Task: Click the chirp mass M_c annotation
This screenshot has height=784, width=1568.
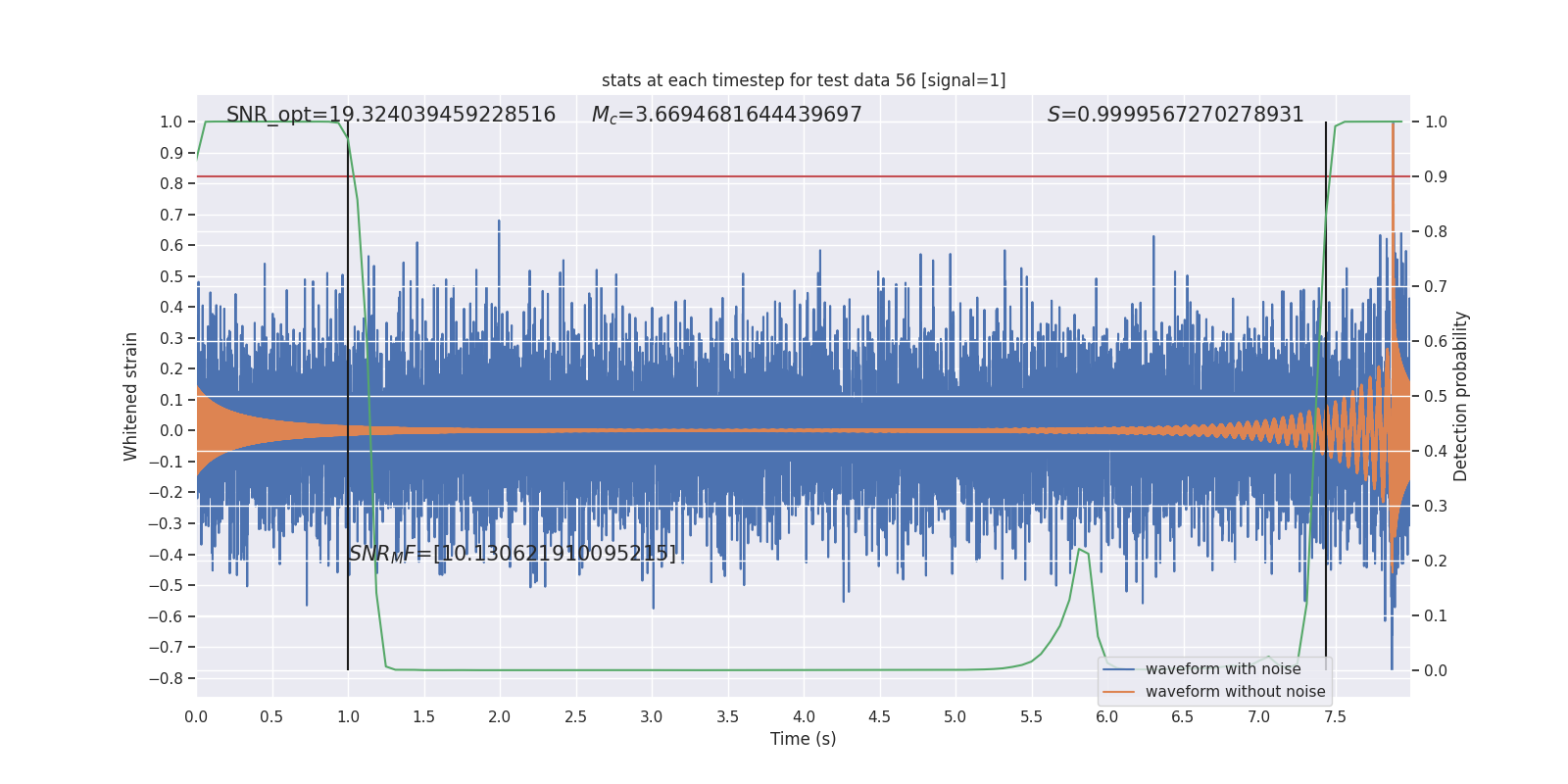Action: [726, 115]
